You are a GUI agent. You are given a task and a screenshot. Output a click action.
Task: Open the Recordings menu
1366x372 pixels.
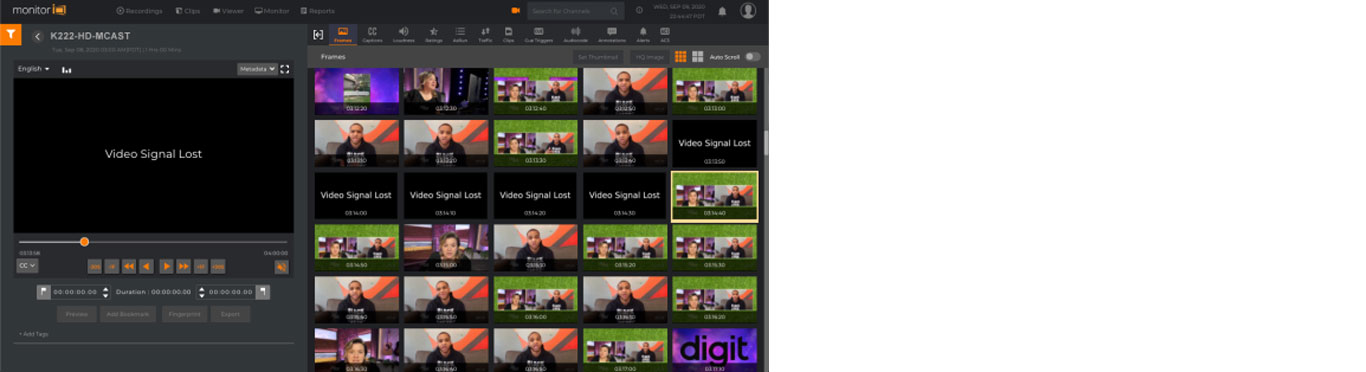(140, 11)
